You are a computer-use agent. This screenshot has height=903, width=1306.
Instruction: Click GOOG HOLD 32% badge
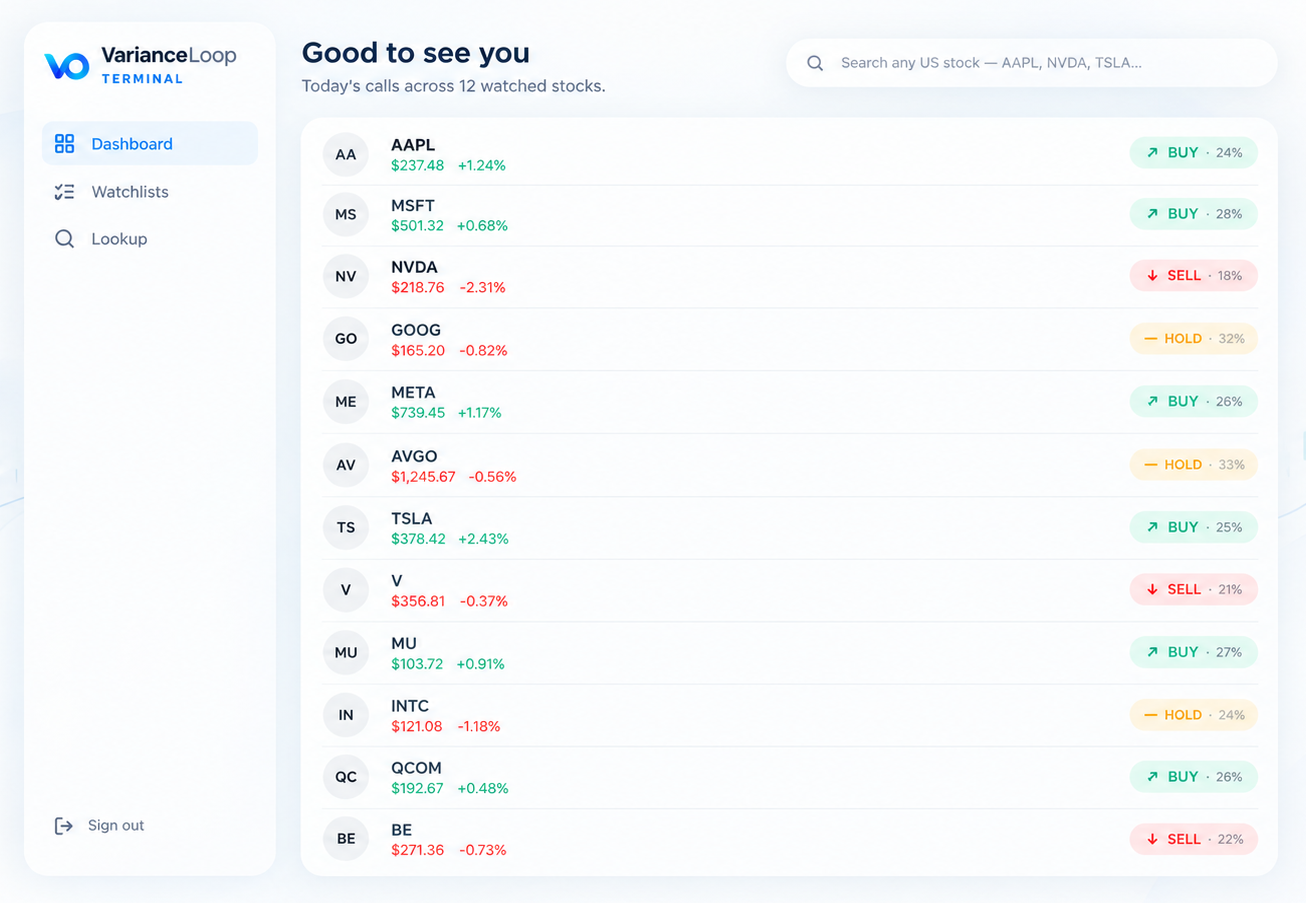tap(1194, 339)
